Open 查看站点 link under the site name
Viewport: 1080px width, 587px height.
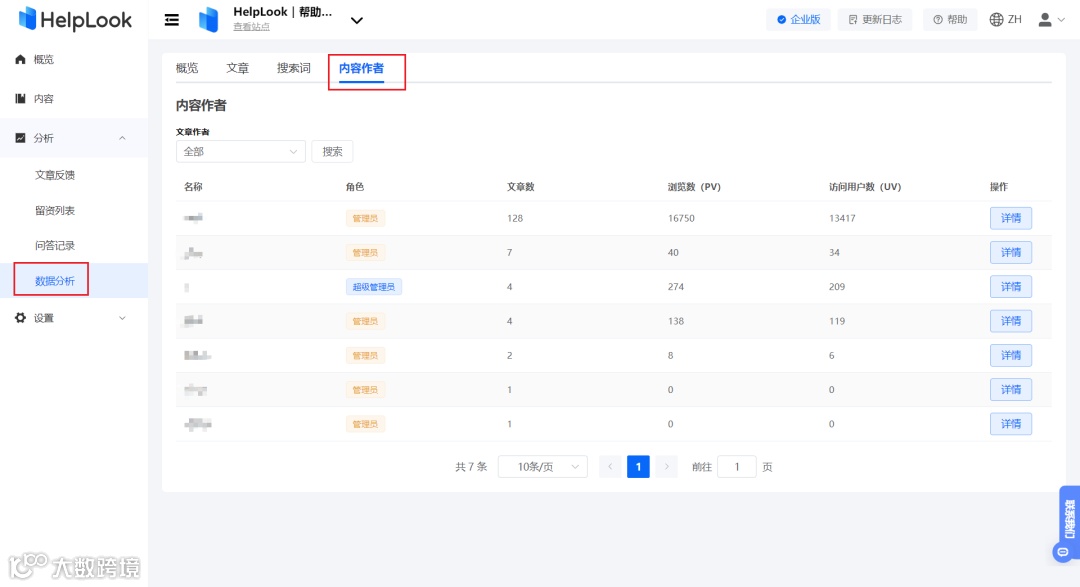[250, 26]
